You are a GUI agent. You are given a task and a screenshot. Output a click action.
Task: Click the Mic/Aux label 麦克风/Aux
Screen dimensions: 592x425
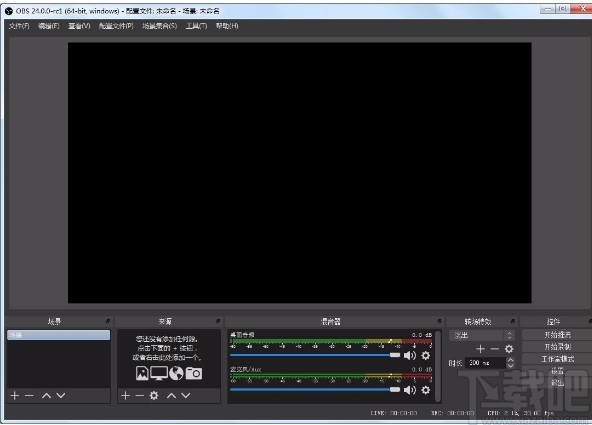(x=246, y=369)
